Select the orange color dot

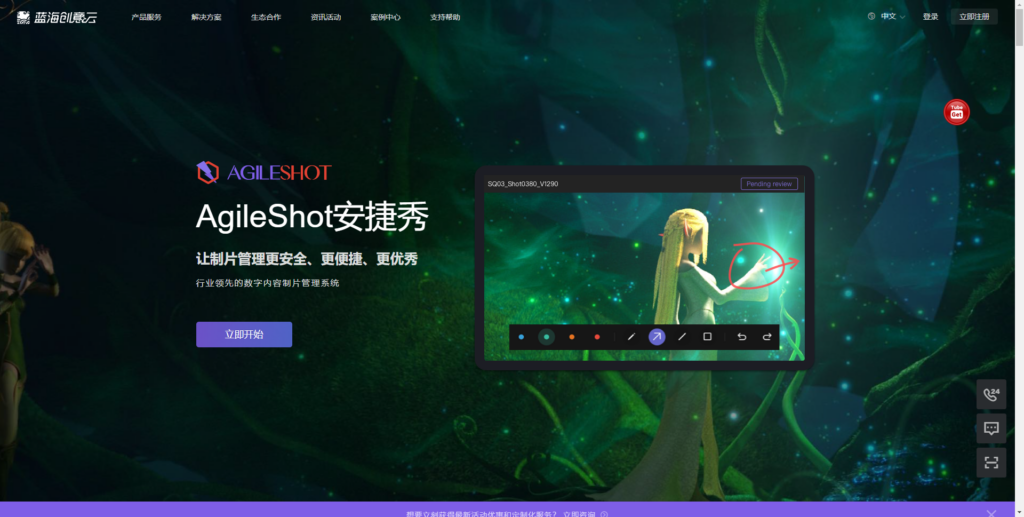[571, 337]
